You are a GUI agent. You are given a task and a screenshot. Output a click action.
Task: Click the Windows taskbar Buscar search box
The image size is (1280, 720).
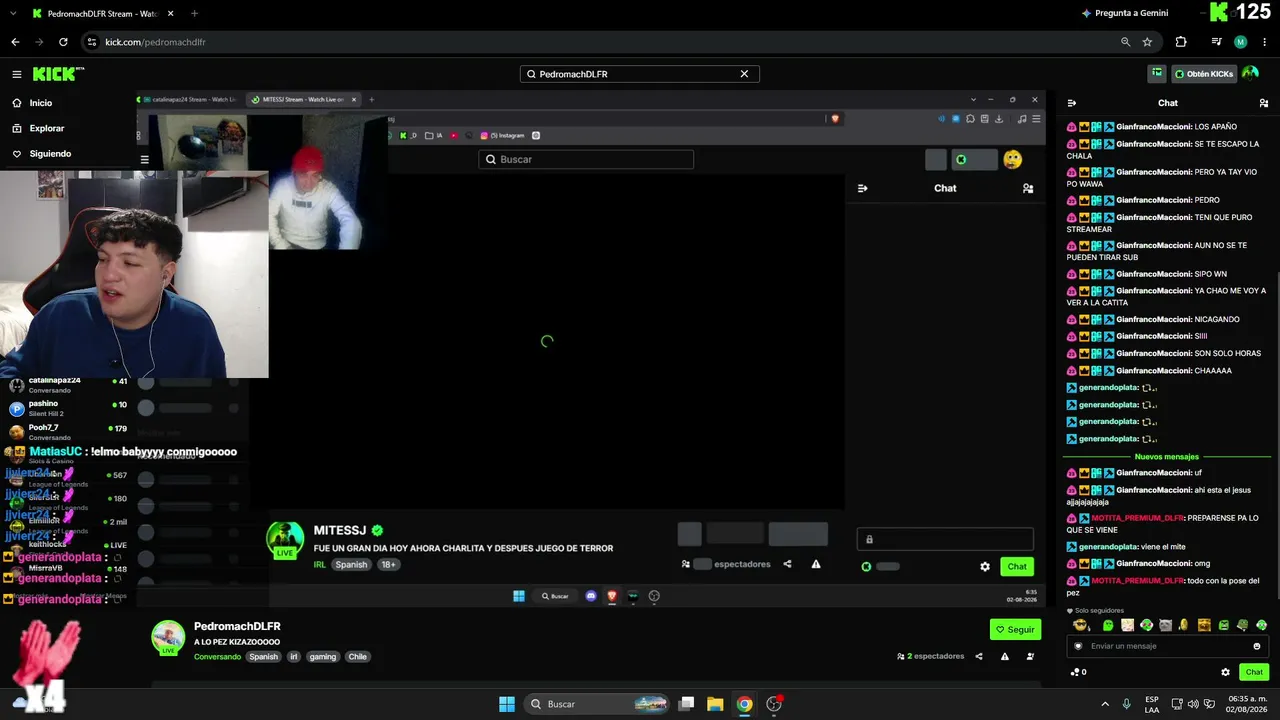click(x=597, y=704)
